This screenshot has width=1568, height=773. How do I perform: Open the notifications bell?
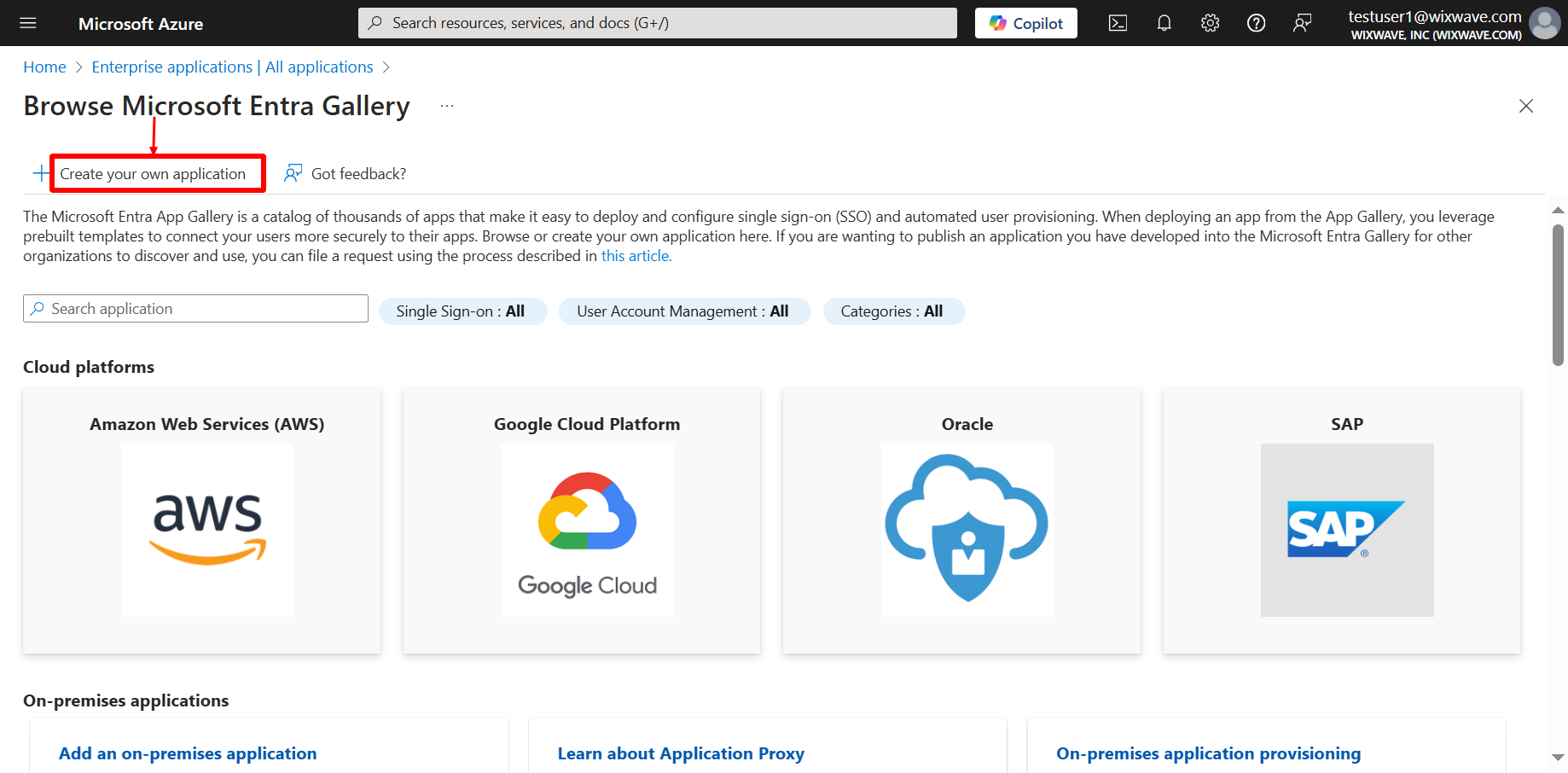click(1164, 23)
